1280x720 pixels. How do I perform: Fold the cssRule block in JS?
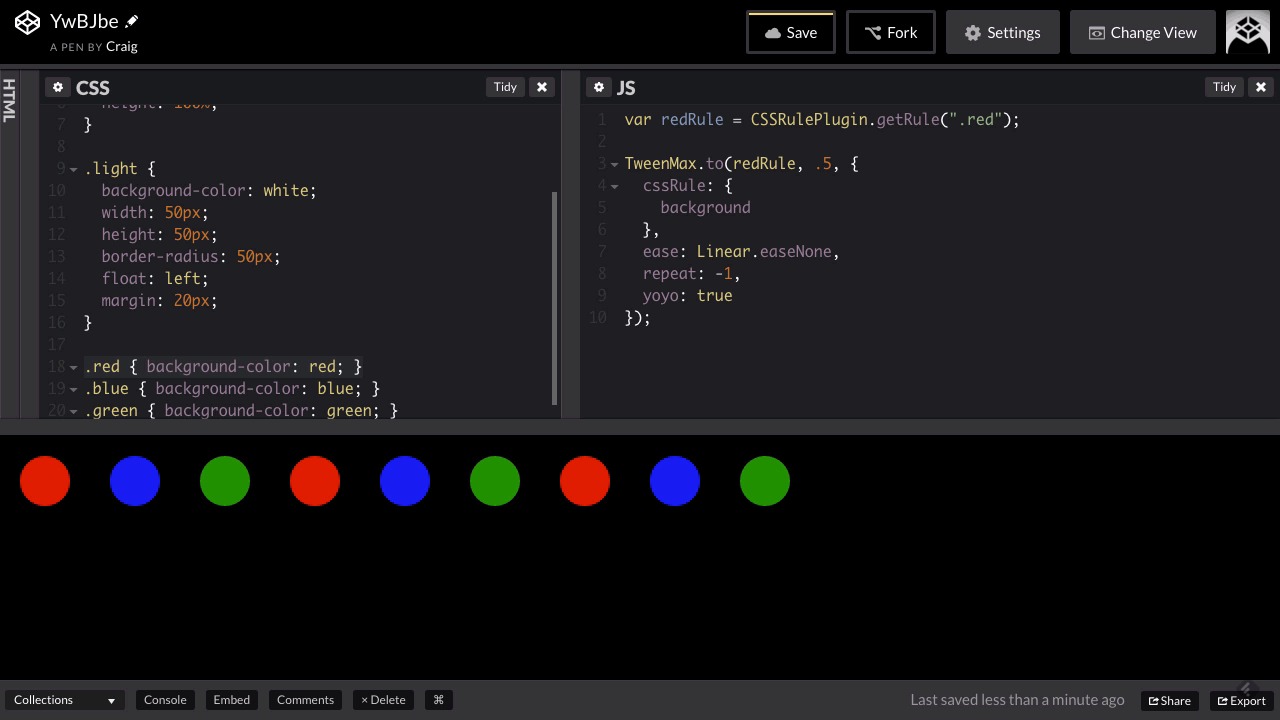[614, 186]
